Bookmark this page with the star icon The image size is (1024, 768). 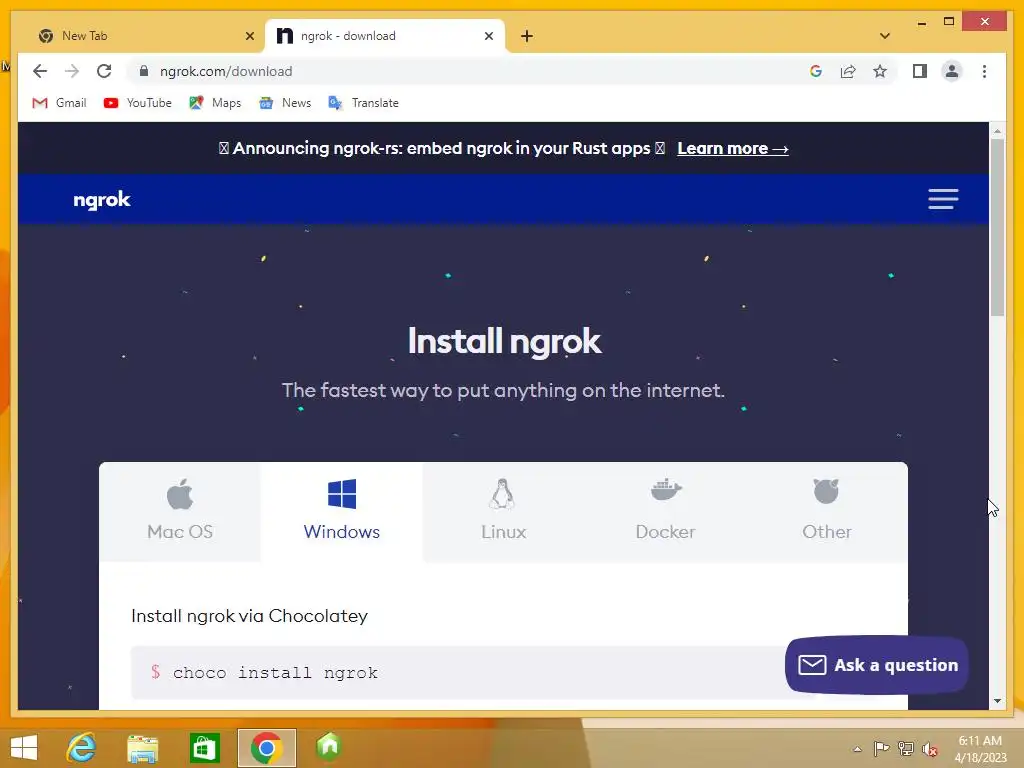[880, 71]
